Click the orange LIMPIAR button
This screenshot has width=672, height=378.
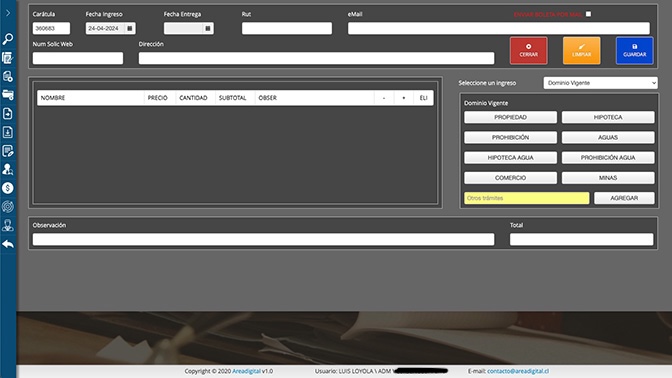tap(582, 51)
